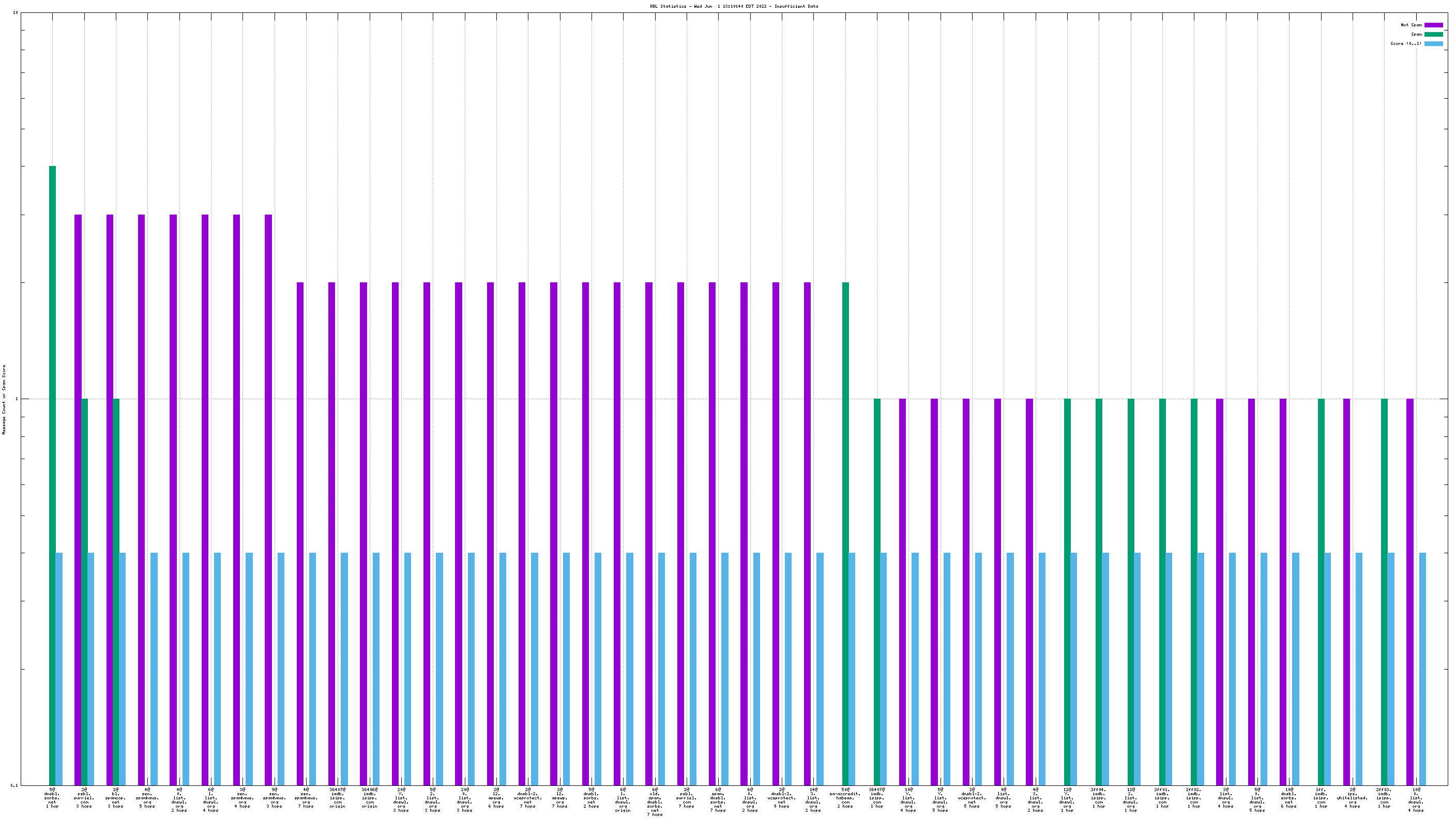Viewport: 1456px width, 819px height.
Task: Select the tallest green bar for dnsbl.sorbs.net
Action: 53,475
